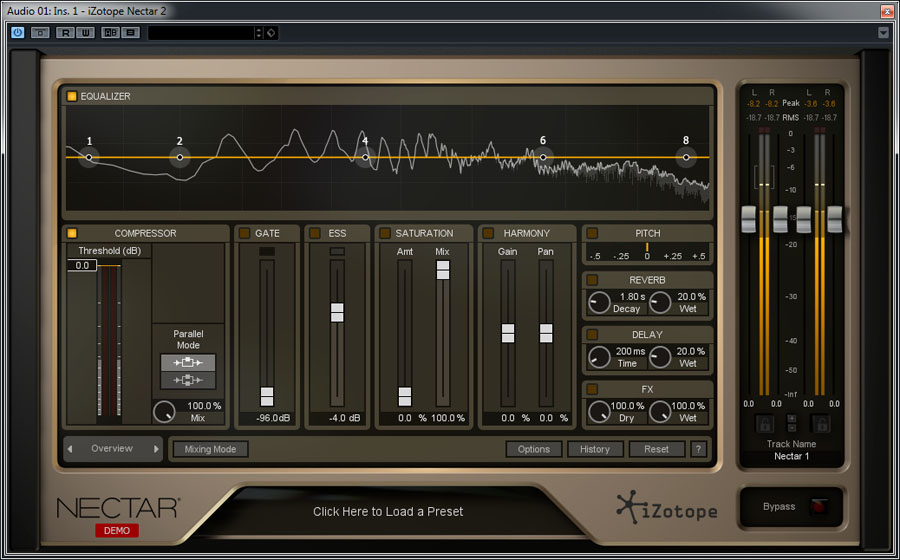Turn on the Reverb module

pyautogui.click(x=592, y=280)
